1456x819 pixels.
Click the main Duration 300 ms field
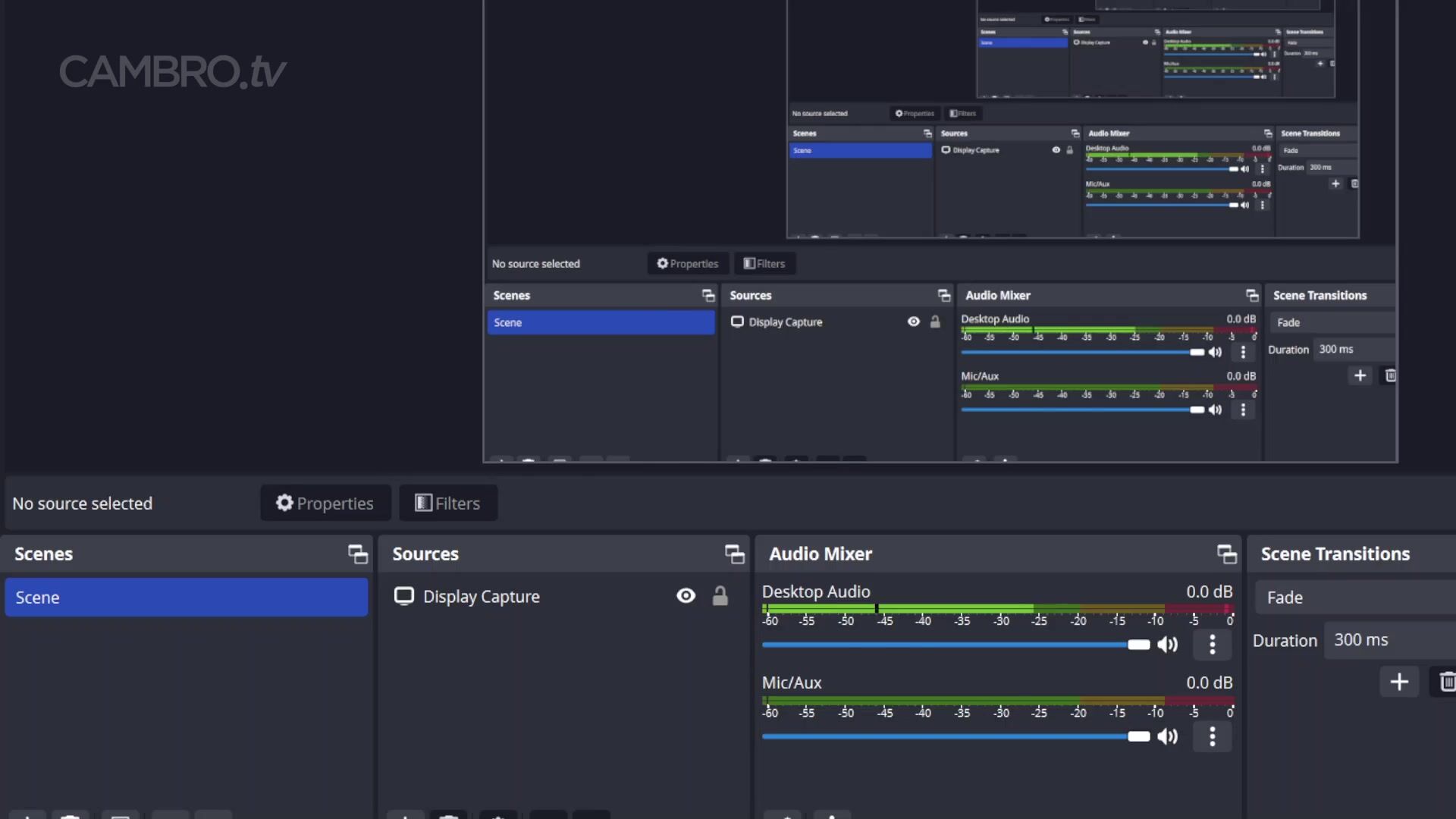(x=1390, y=640)
